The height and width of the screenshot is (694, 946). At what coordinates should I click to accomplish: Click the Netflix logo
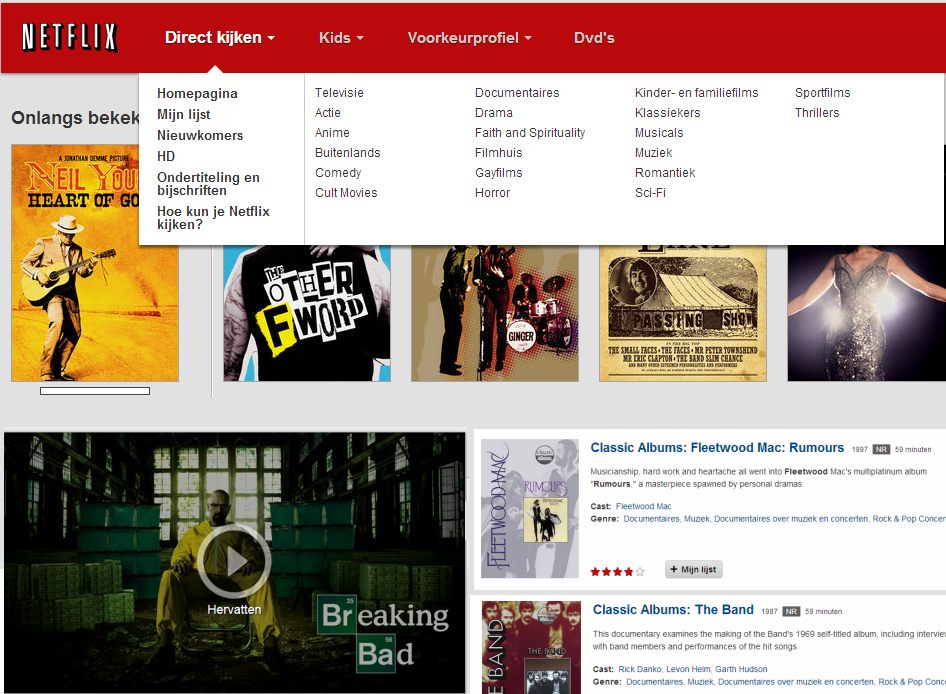point(69,37)
